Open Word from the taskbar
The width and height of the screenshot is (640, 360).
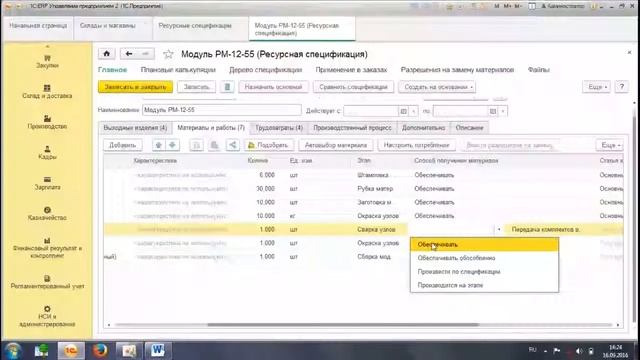158,350
